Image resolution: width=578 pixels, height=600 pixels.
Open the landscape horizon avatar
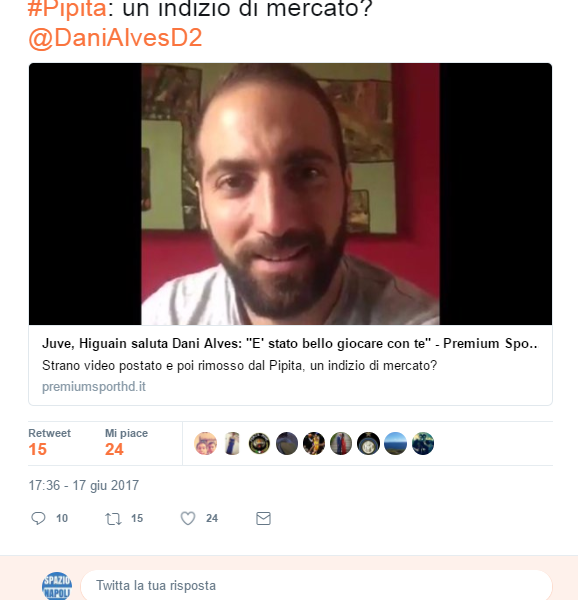pyautogui.click(x=396, y=443)
